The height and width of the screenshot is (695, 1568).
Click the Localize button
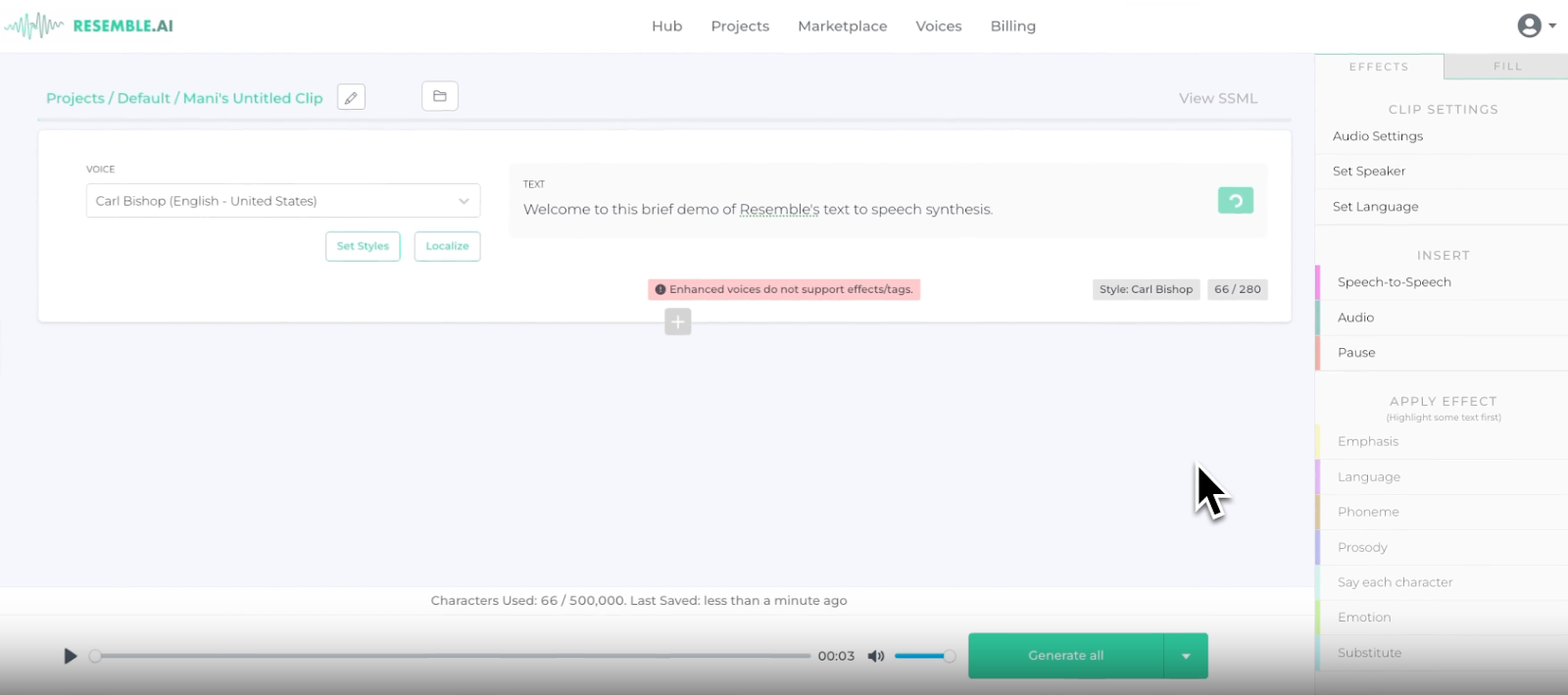pyautogui.click(x=447, y=246)
